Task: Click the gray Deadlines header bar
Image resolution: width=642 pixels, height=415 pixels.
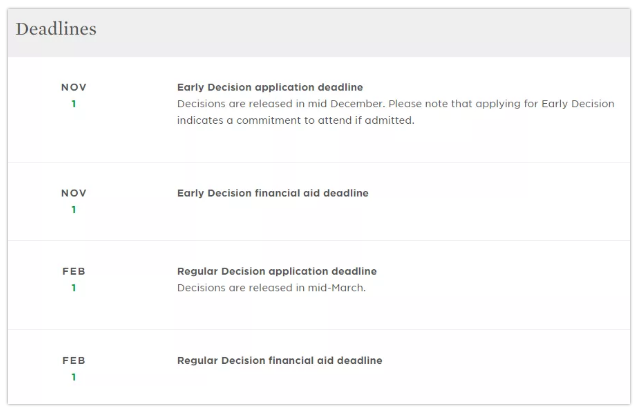Action: 319,33
